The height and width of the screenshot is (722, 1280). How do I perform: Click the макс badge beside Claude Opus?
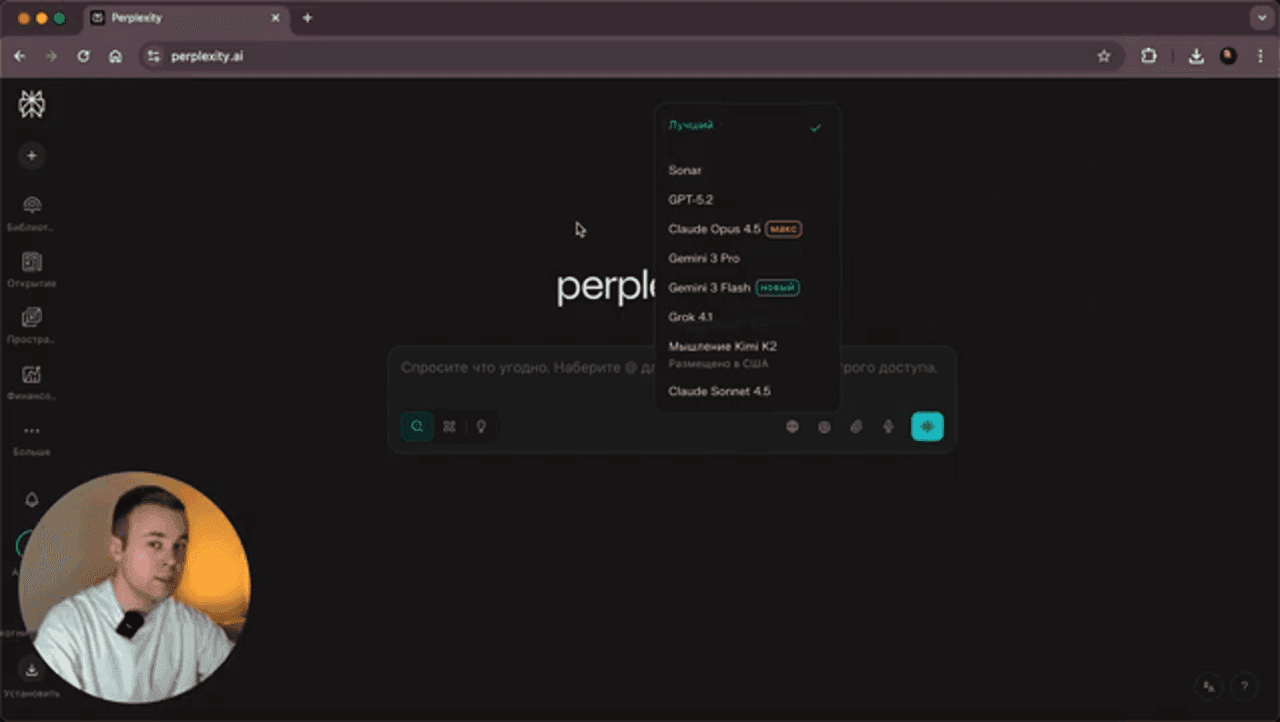pyautogui.click(x=784, y=229)
